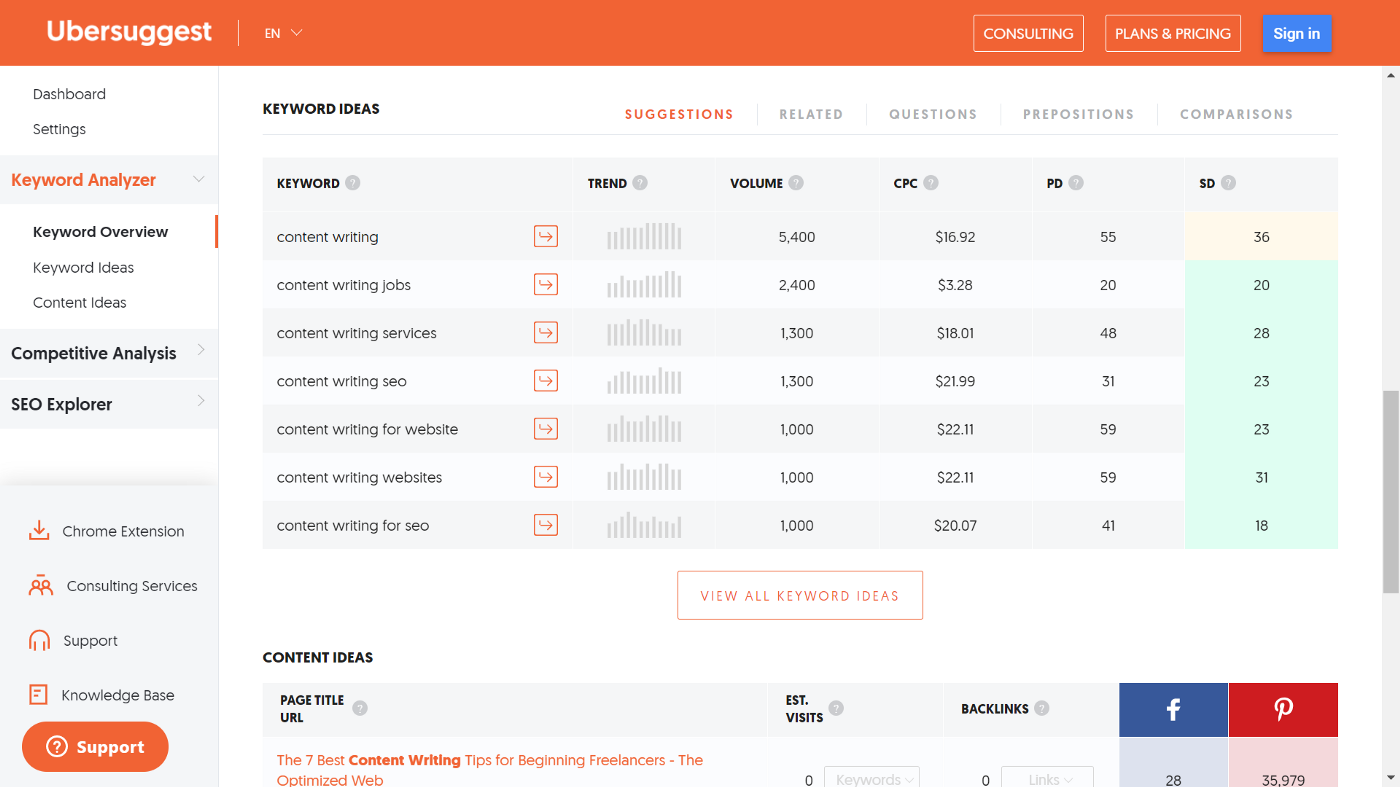
Task: Click help icon next to SD header
Action: [1228, 183]
